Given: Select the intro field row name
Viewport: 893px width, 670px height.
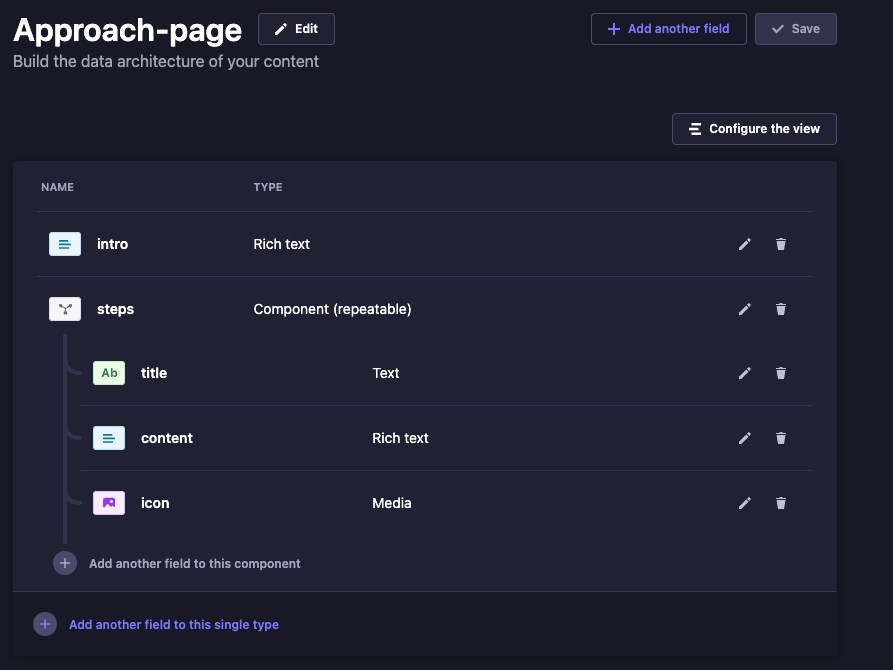Looking at the screenshot, I should (112, 244).
